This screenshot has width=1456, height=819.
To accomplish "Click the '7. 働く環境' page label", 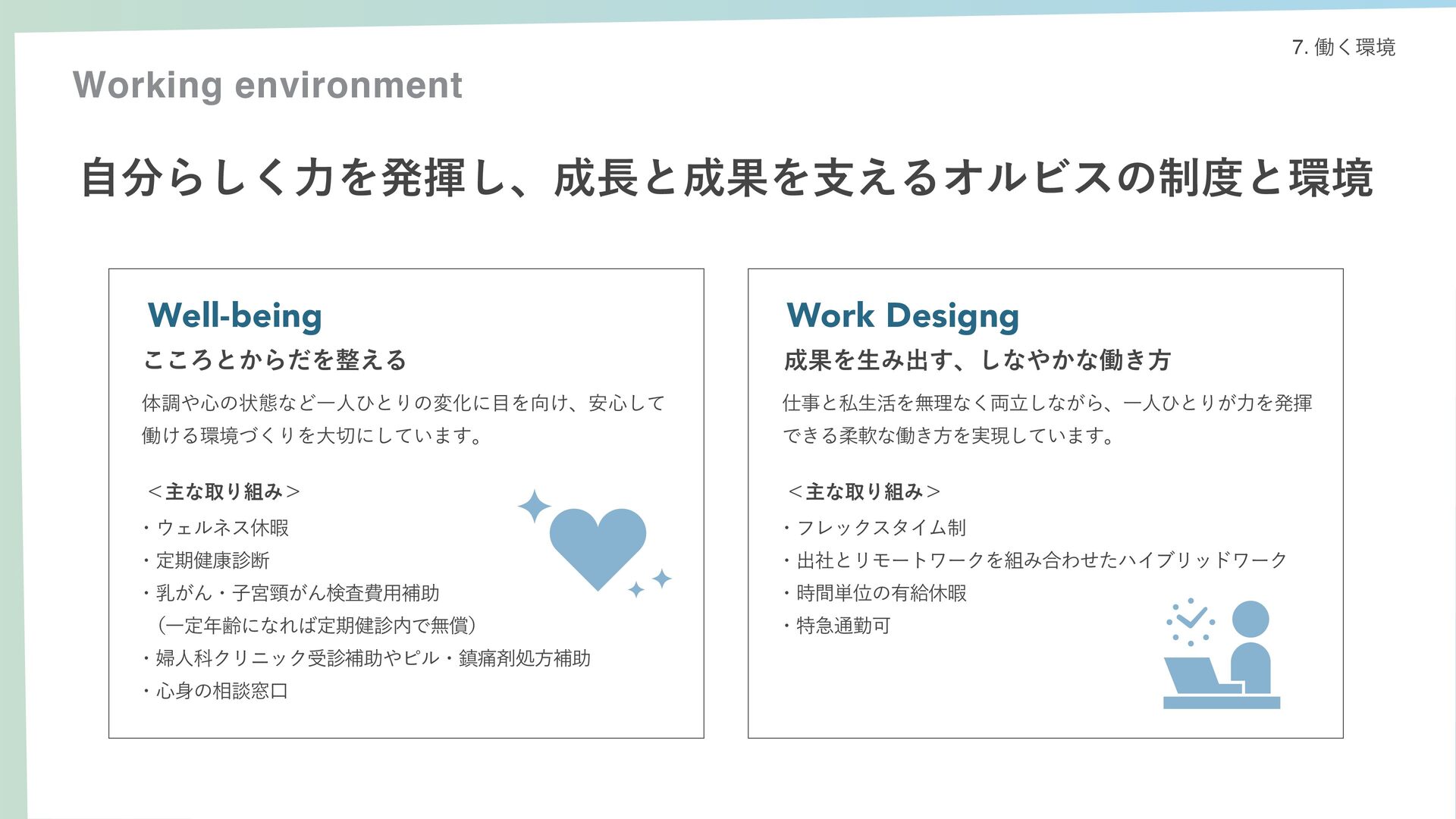I will pyautogui.click(x=1343, y=47).
